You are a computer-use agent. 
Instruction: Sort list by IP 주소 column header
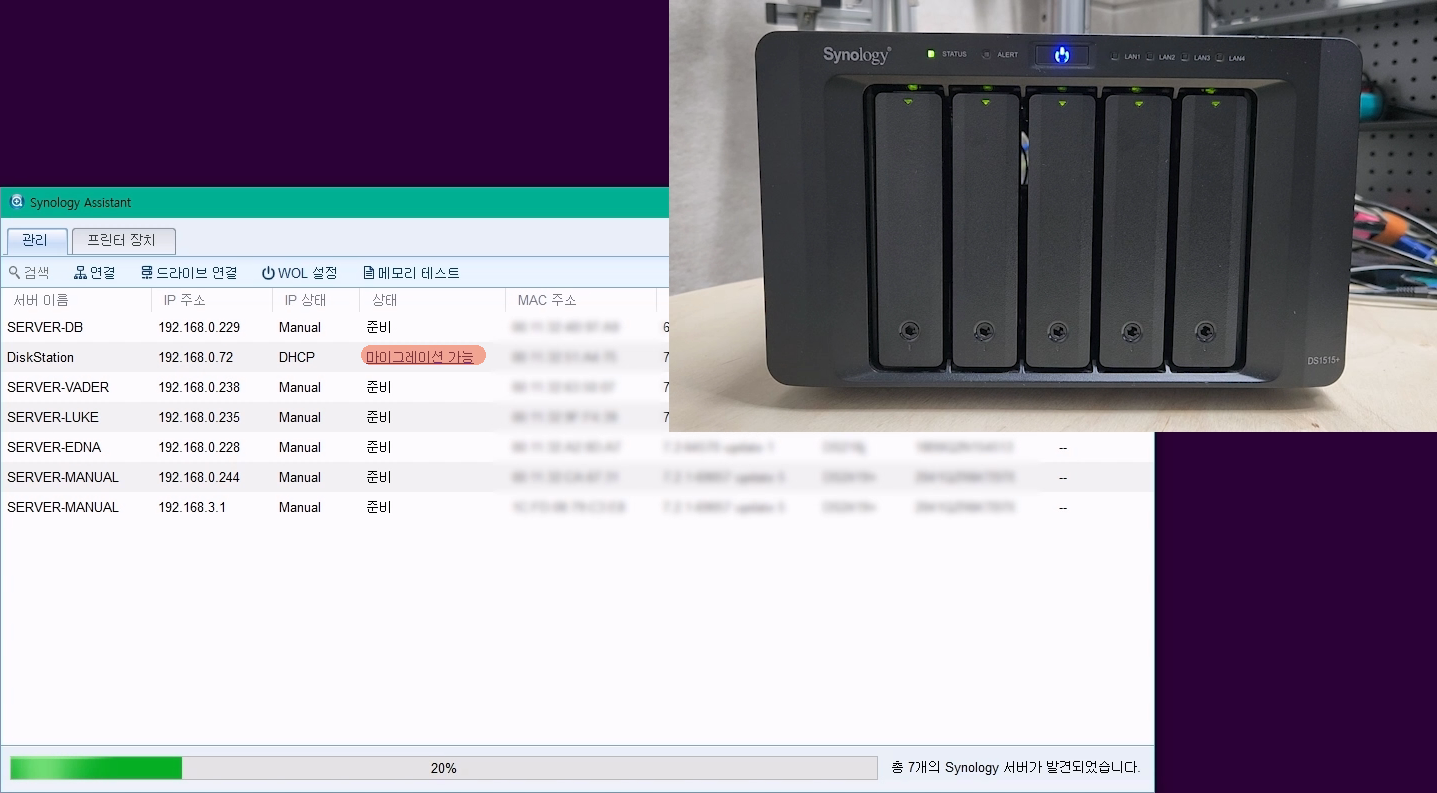(185, 300)
